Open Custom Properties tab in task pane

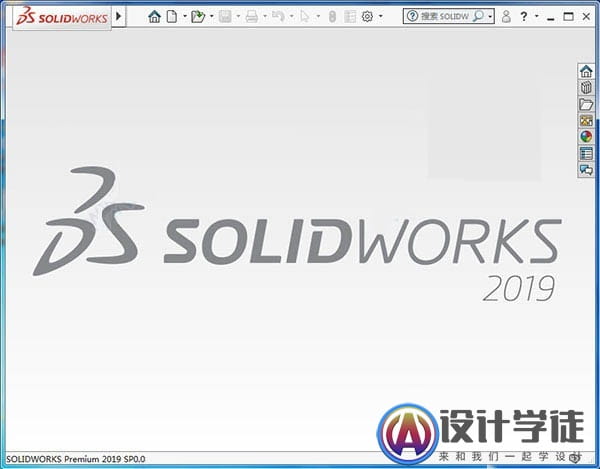coord(586,153)
